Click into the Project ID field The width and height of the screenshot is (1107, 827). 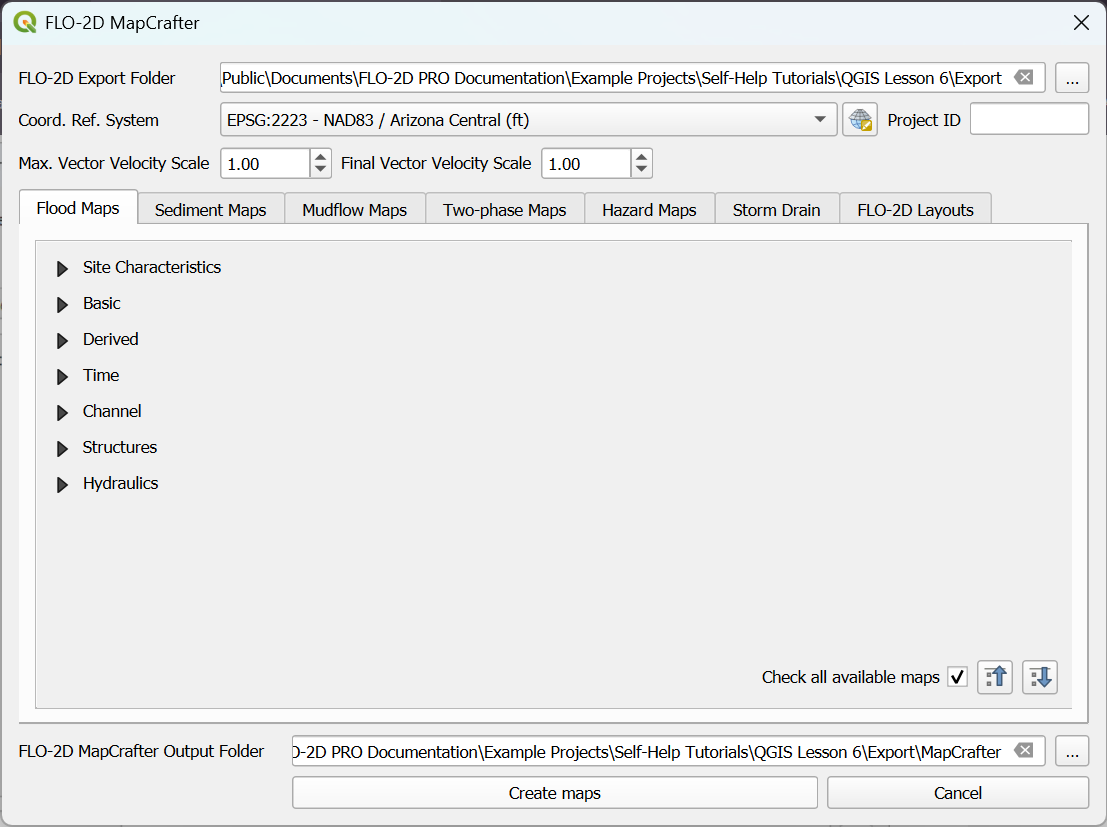tap(1028, 120)
